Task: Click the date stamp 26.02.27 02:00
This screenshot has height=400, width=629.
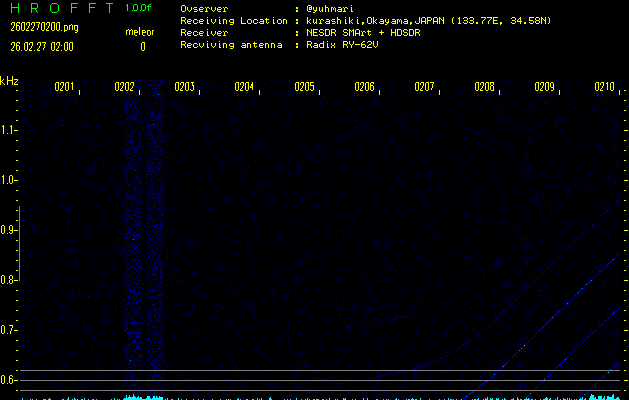Action: [x=42, y=47]
